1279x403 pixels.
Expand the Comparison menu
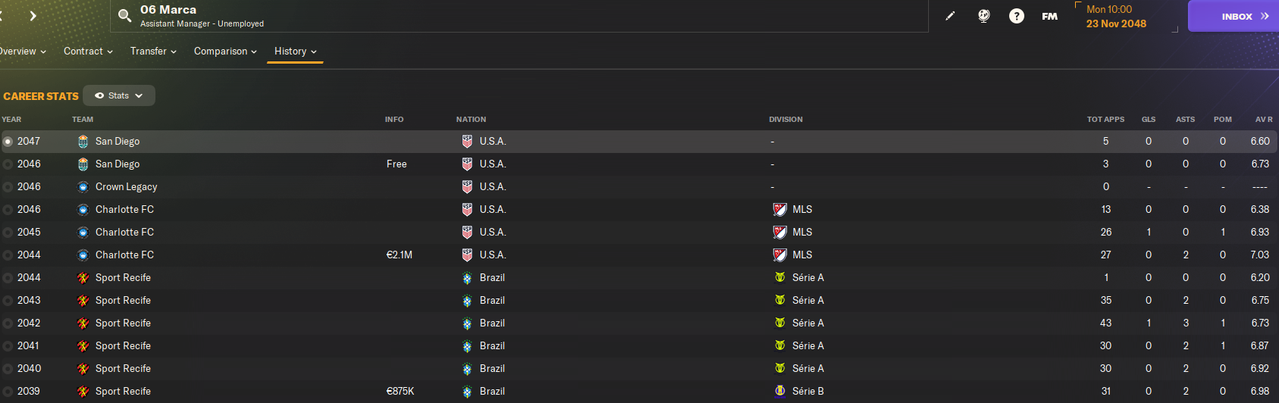point(225,51)
